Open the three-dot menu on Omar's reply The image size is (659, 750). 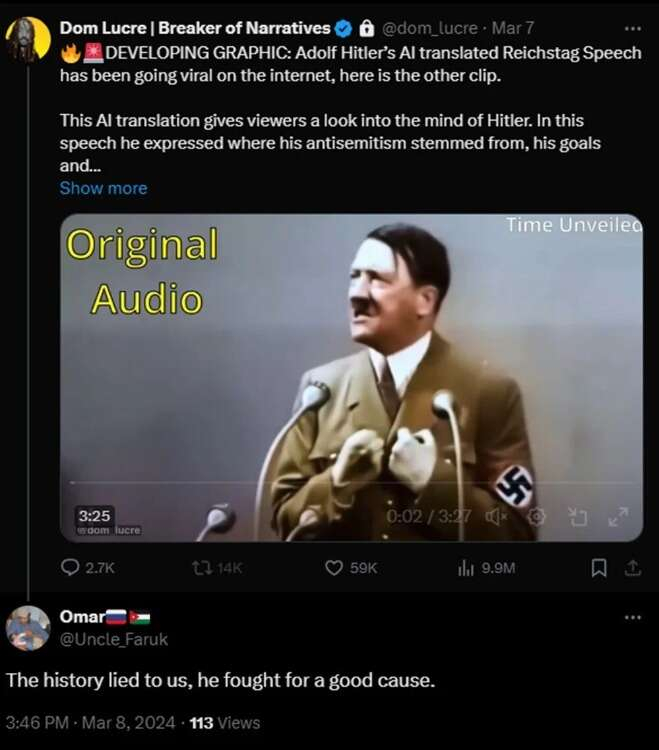[632, 618]
